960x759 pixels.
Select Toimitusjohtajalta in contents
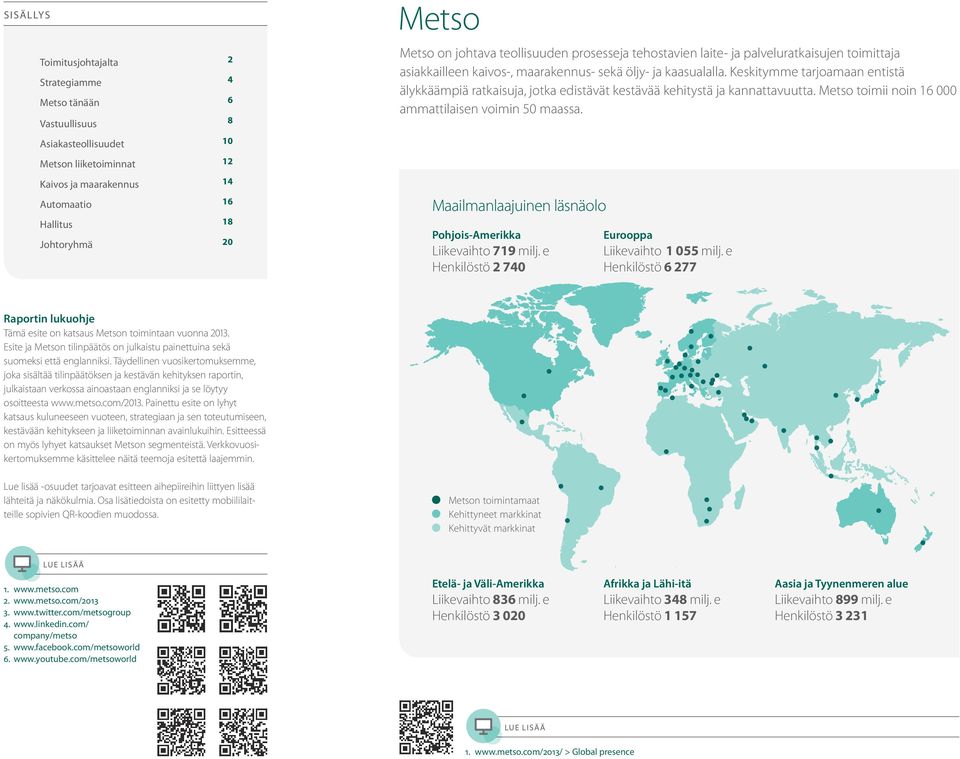click(x=79, y=62)
